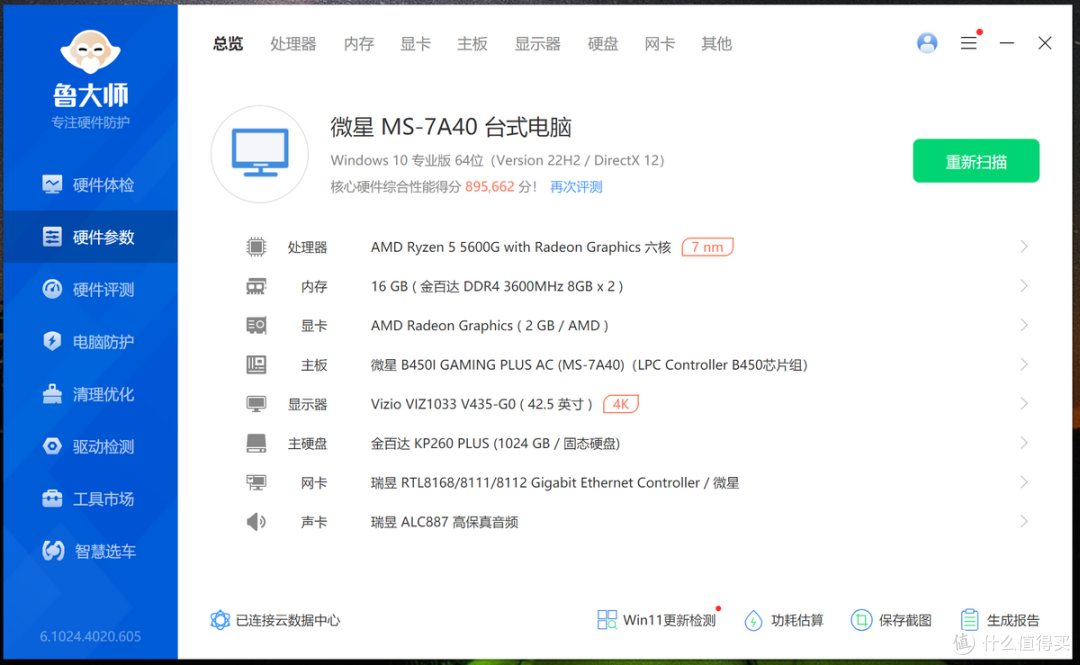
Task: Click the 内存 memory module icon
Action: pos(256,286)
